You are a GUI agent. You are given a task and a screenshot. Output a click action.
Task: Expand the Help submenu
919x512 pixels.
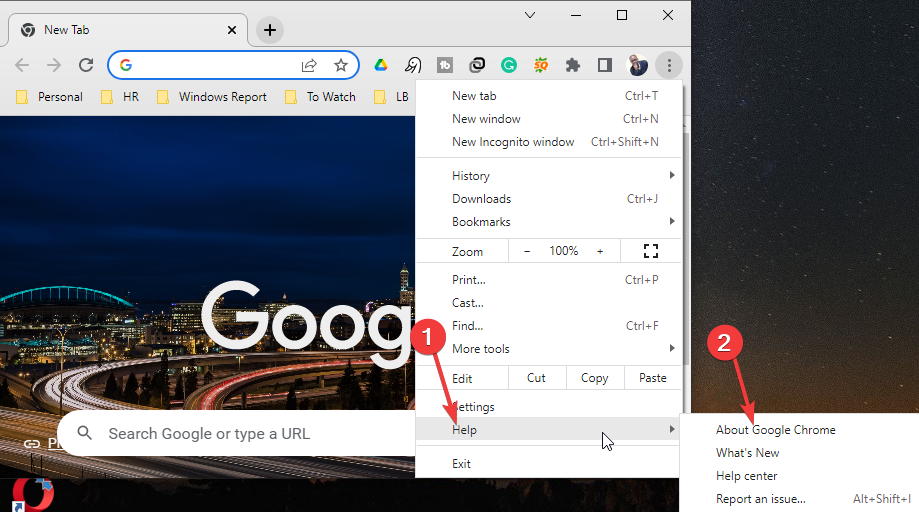click(x=549, y=429)
